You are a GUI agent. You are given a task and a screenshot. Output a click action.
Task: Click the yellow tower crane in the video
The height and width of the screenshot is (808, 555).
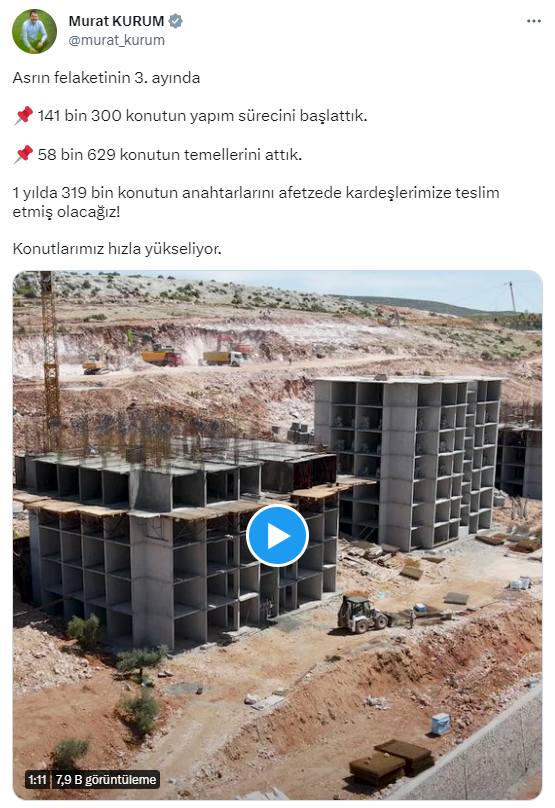click(x=50, y=356)
